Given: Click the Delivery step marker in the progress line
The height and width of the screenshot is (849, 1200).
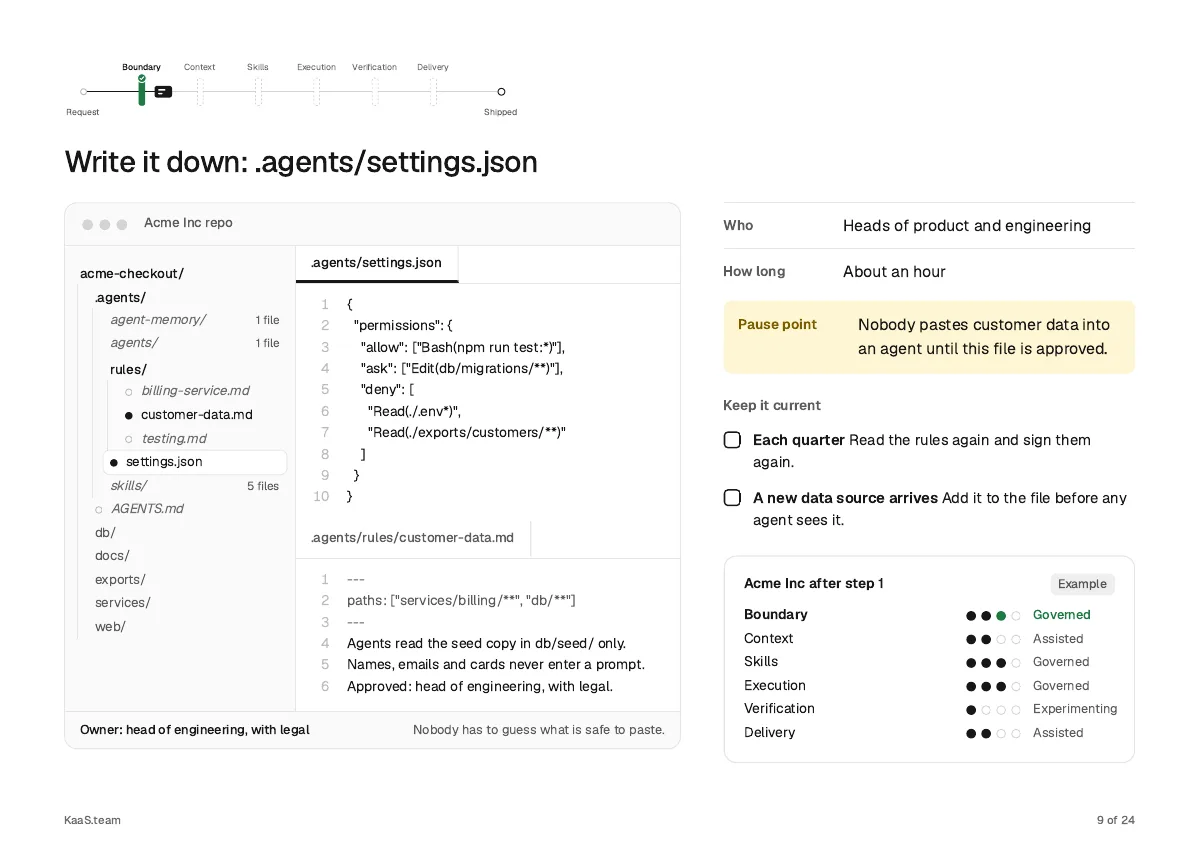Looking at the screenshot, I should tap(433, 92).
